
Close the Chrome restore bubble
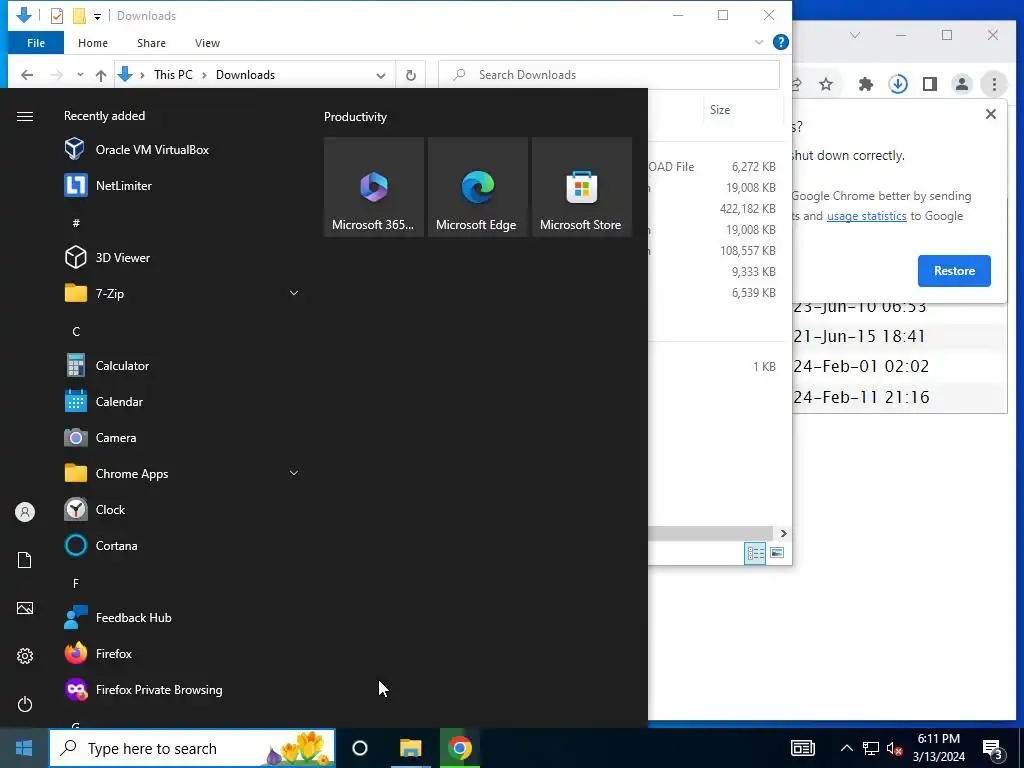point(991,114)
